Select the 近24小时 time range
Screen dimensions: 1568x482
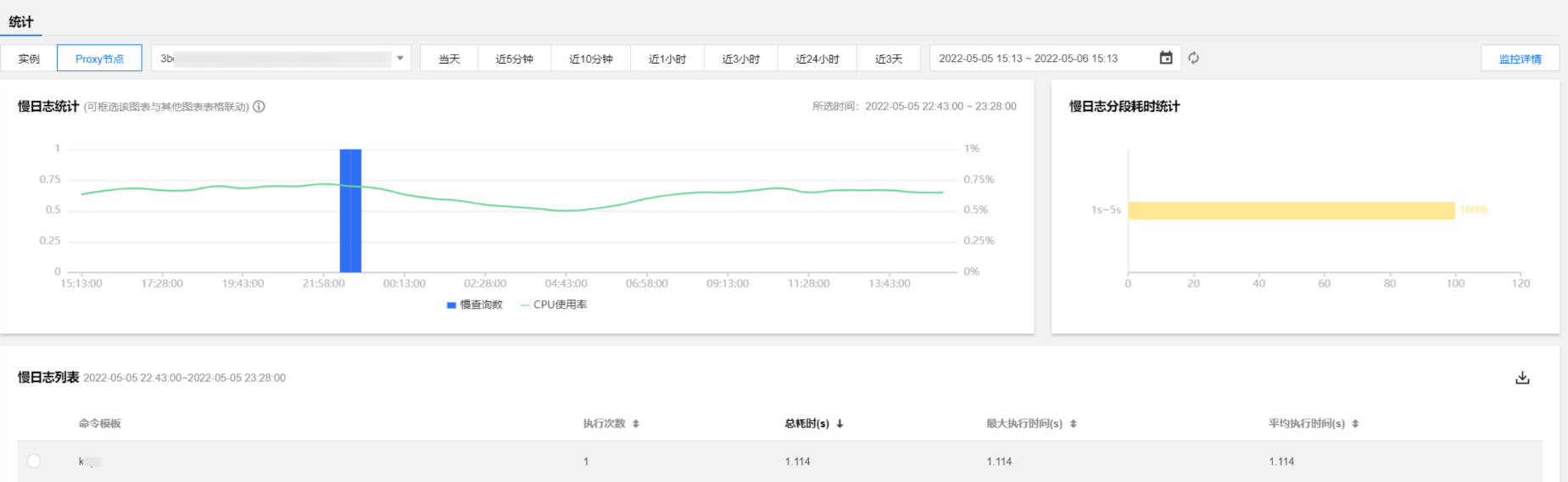(817, 59)
